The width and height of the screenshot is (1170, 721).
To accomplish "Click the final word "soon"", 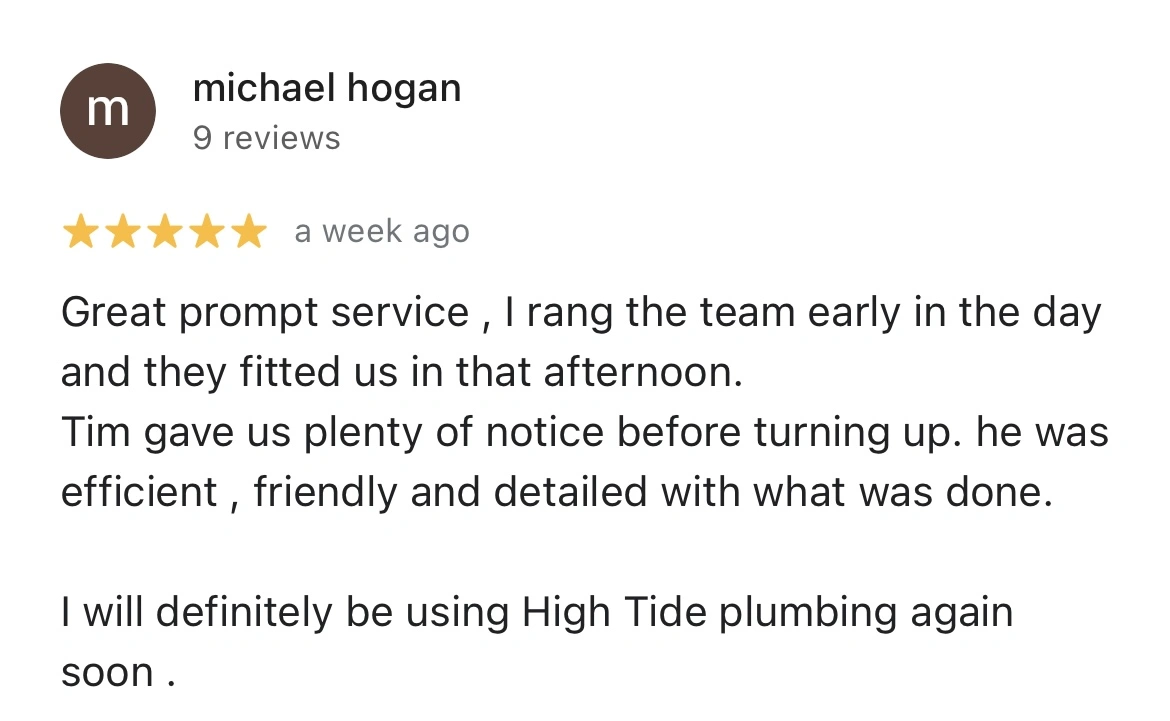I will click(x=107, y=673).
